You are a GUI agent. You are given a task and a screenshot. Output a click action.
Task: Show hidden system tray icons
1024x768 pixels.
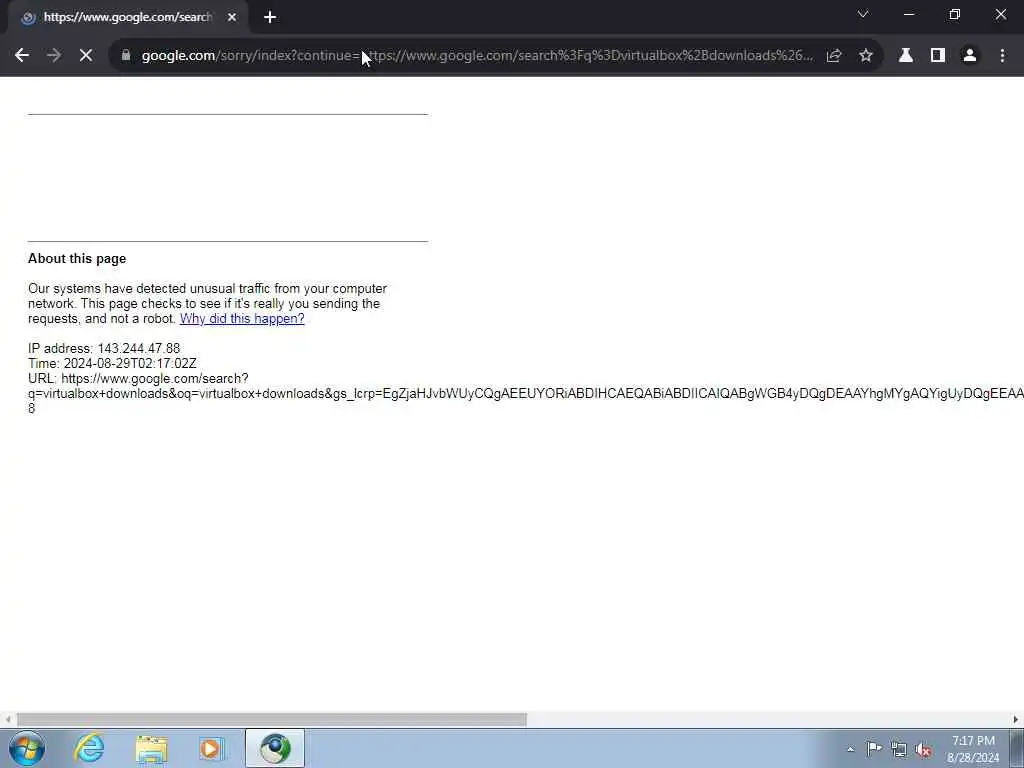850,749
